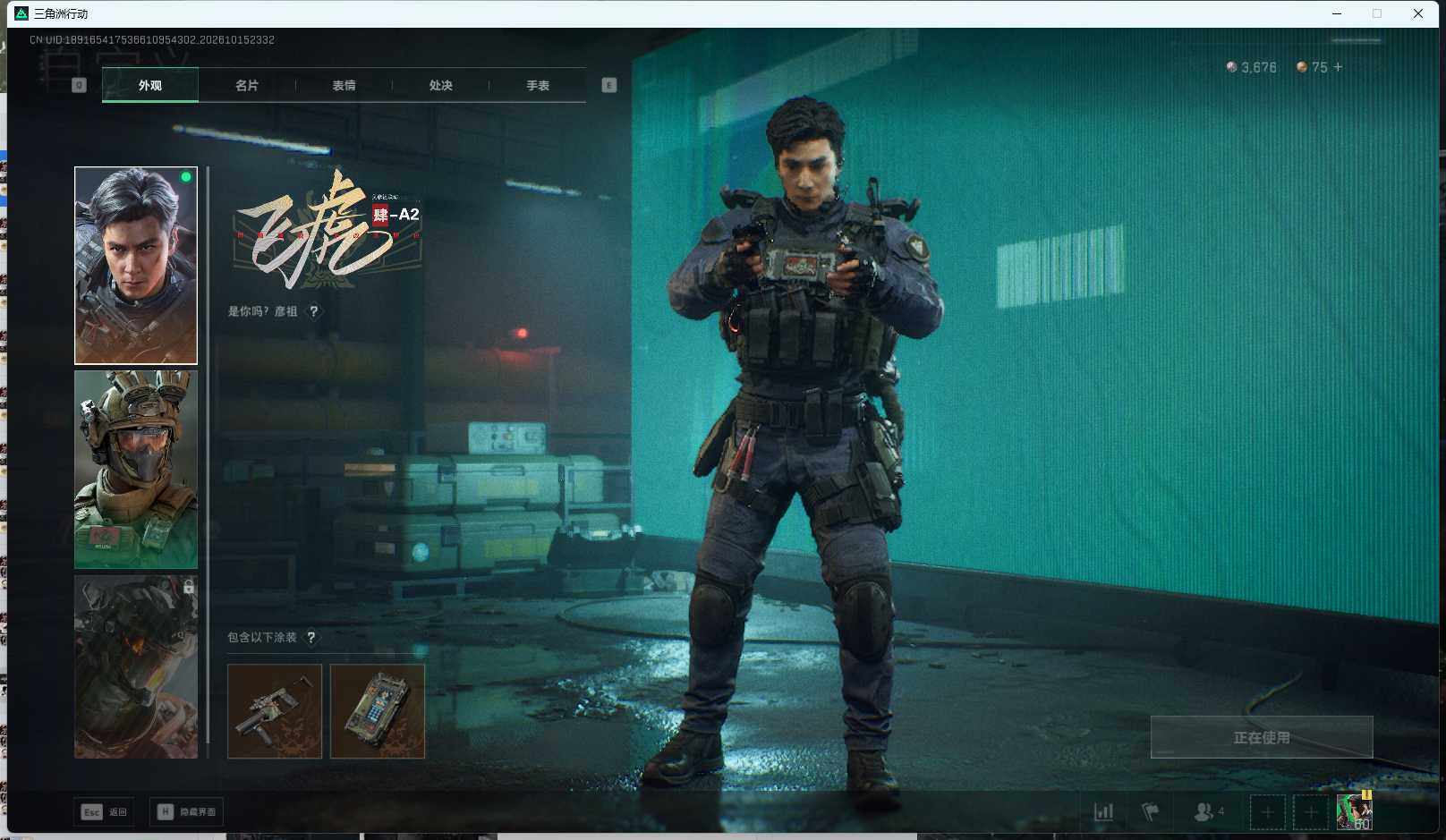Open the player avatar level 60
Image resolution: width=1446 pixels, height=840 pixels.
tap(1355, 811)
